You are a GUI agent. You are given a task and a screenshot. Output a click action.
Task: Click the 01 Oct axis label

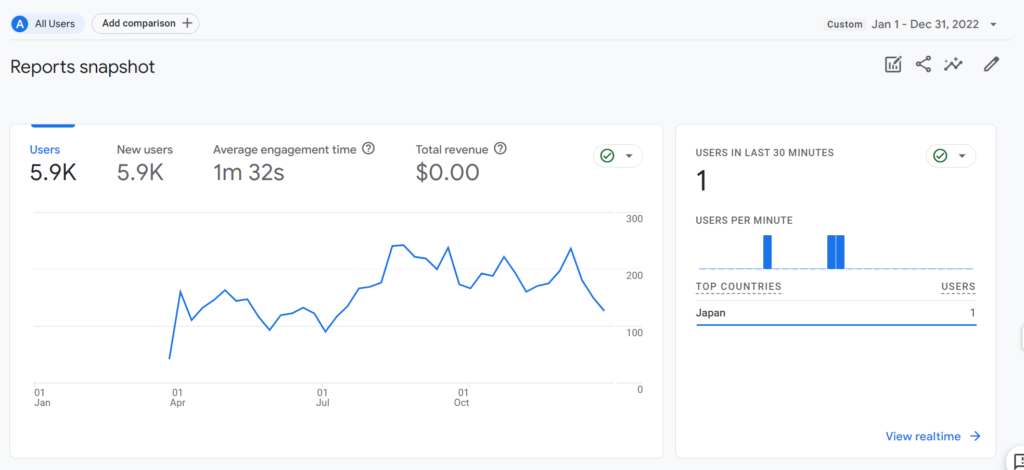(x=462, y=398)
